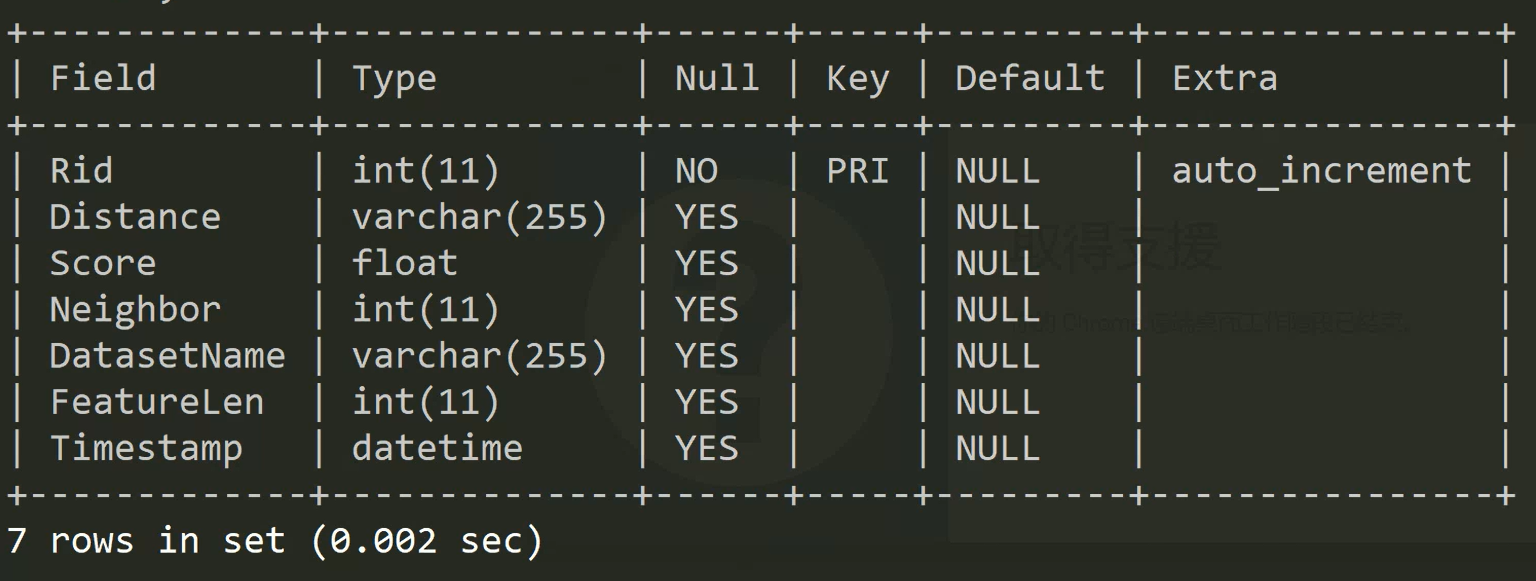The image size is (1536, 581).
Task: Click the Neighbor field name
Action: click(x=135, y=309)
